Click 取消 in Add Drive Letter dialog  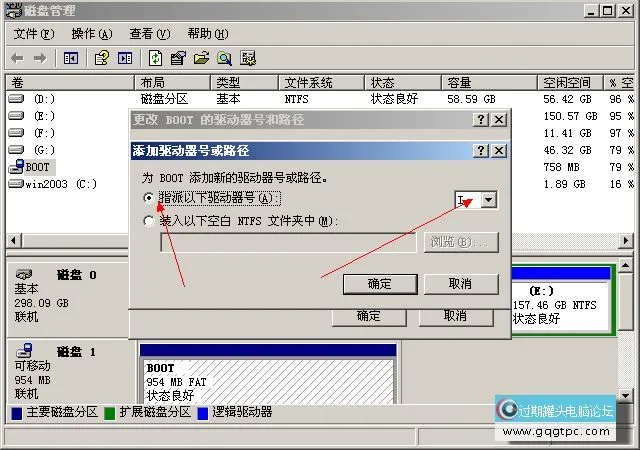click(461, 284)
